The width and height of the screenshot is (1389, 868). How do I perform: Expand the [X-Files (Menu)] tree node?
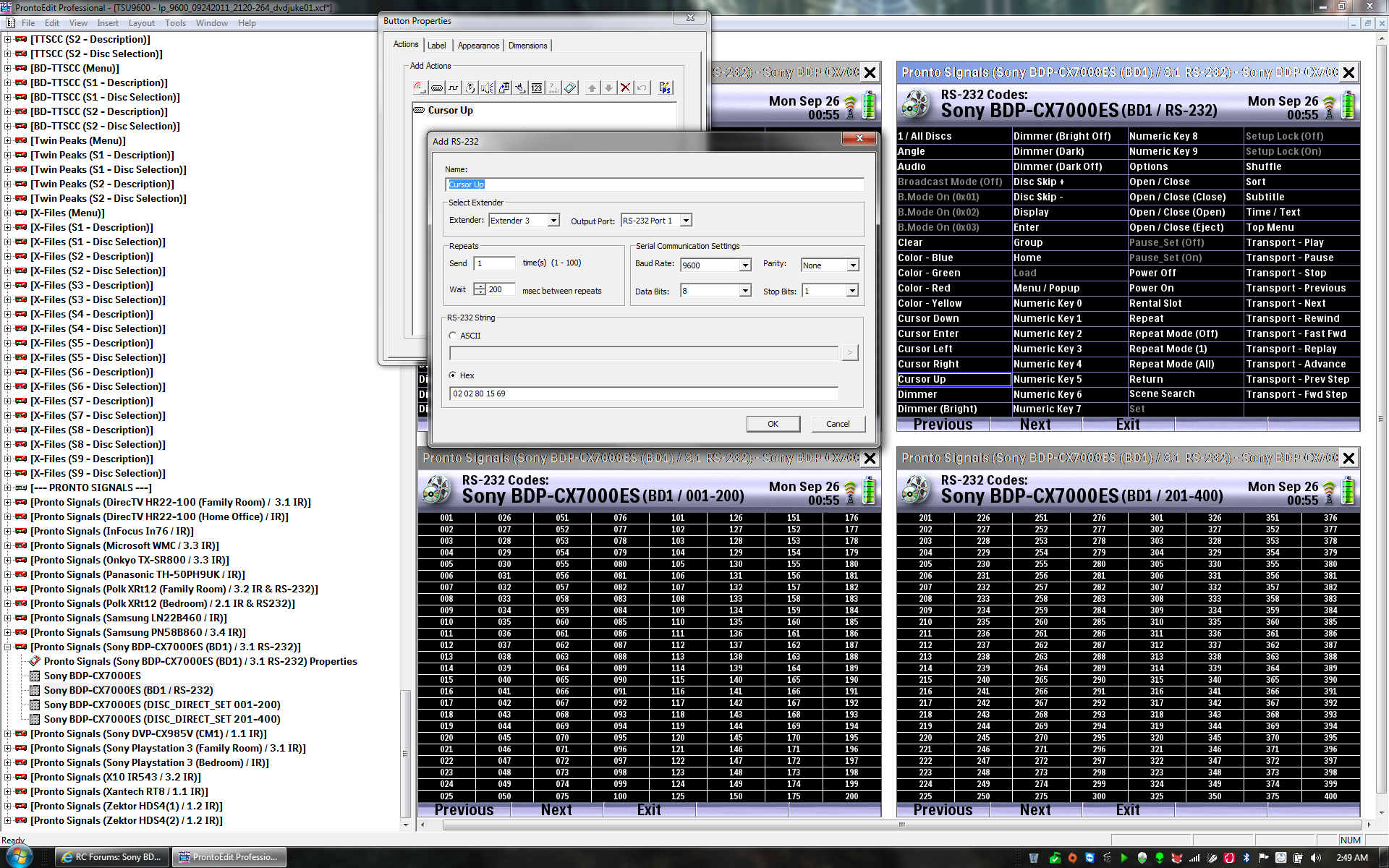click(x=7, y=213)
